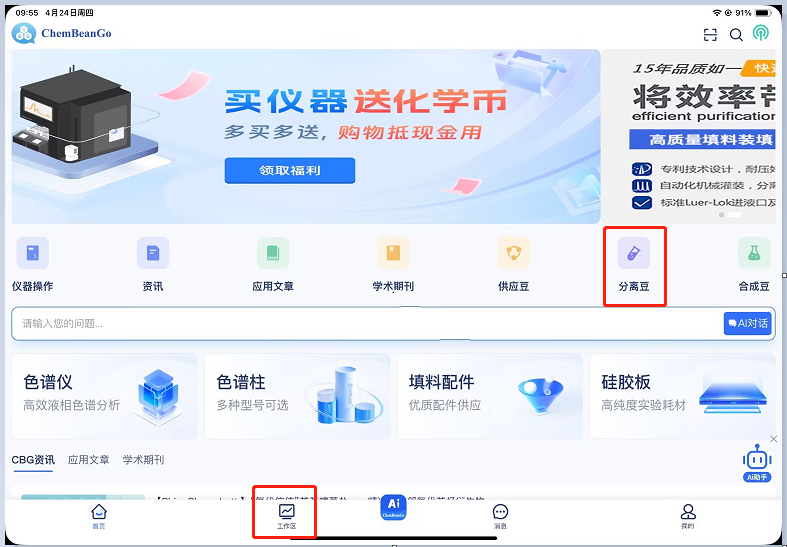Open the 资讯 news icon
Viewport: 787px width, 547px height.
pos(153,254)
